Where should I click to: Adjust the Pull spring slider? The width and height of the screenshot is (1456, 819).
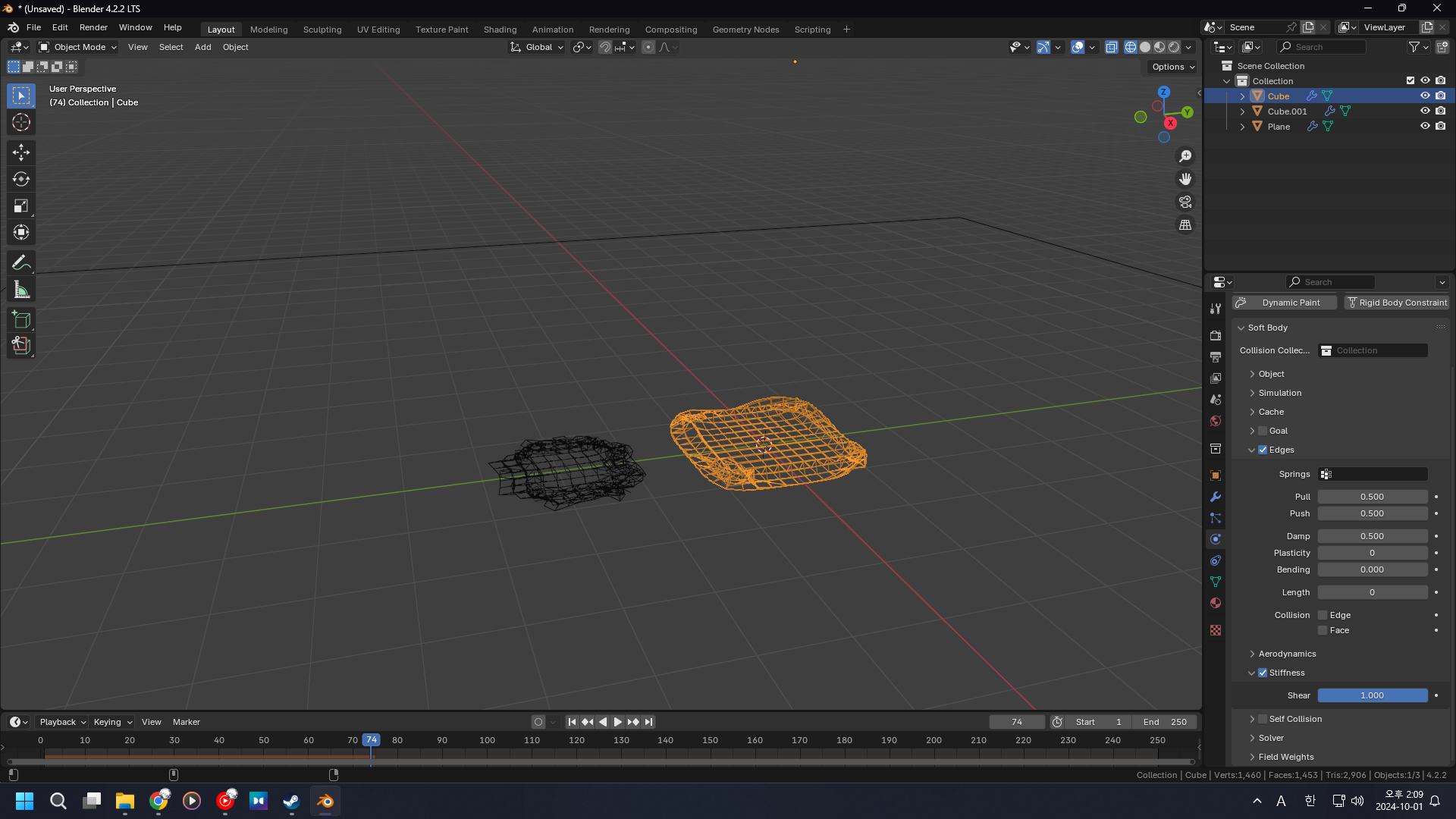[1372, 497]
